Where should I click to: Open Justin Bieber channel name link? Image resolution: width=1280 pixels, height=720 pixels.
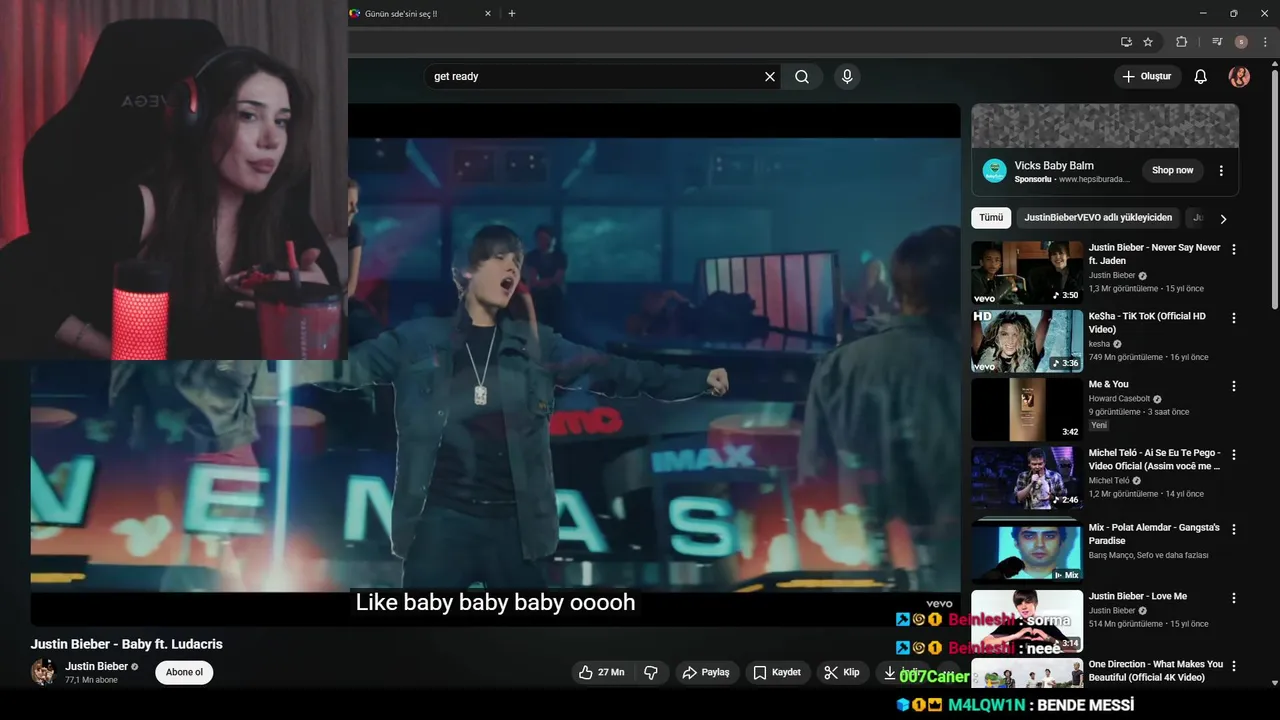pyautogui.click(x=97, y=666)
